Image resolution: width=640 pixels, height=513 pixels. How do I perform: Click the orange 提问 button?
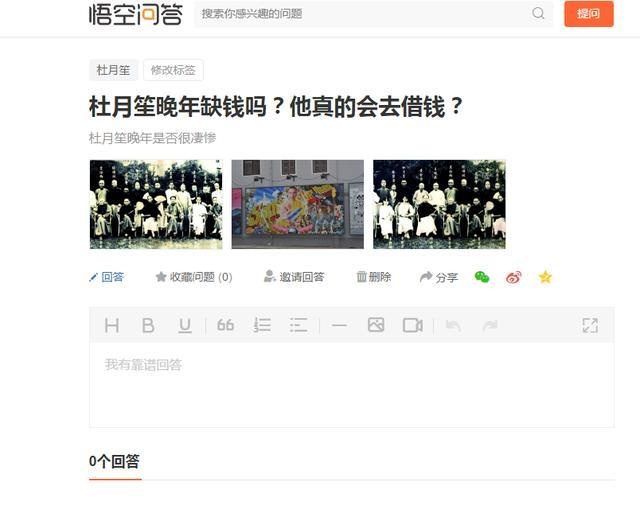589,14
